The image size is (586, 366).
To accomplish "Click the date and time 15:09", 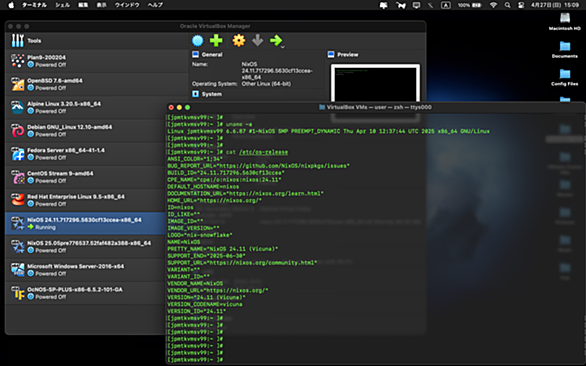I will click(x=555, y=5).
